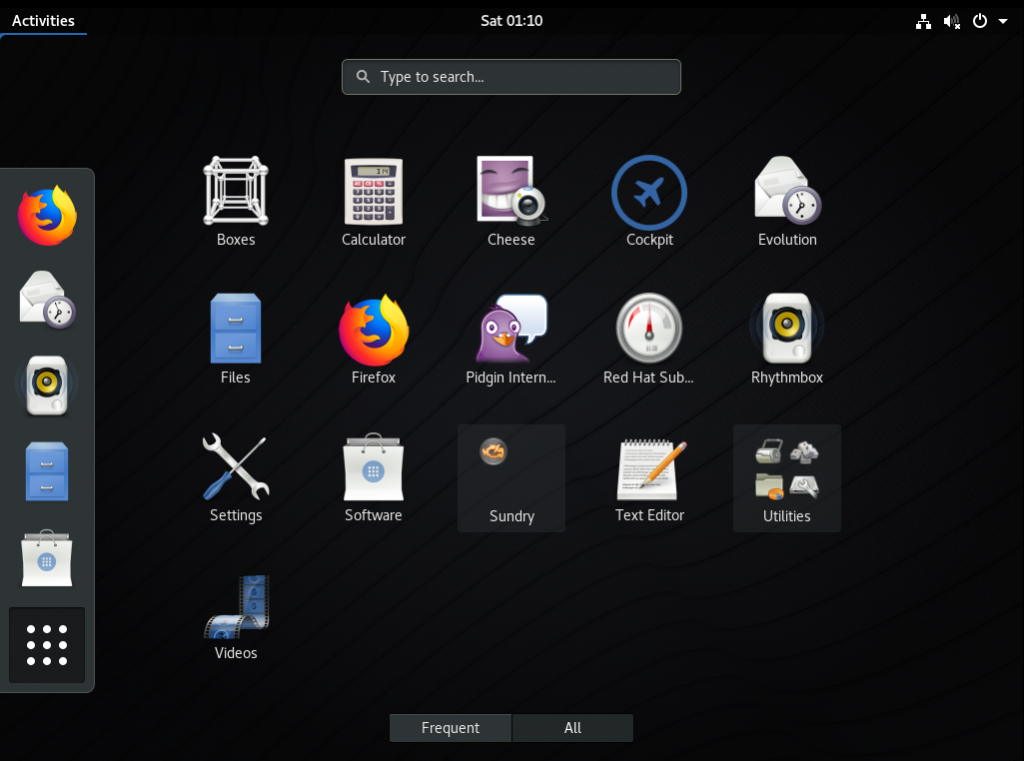Viewport: 1024px width, 761px height.
Task: Open the Sundry app folder
Action: click(511, 478)
